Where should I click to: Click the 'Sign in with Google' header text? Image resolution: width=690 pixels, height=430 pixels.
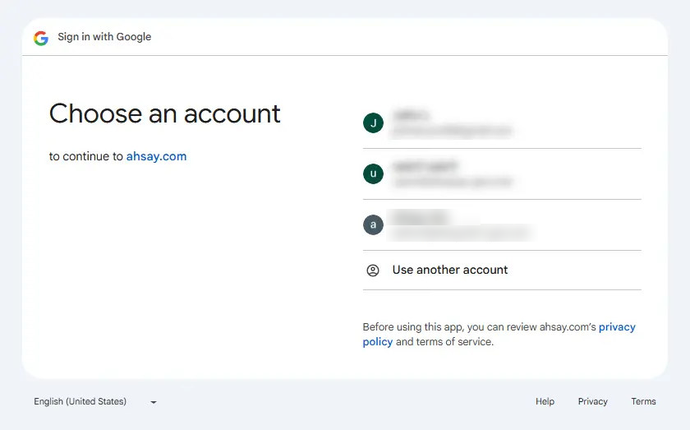coord(104,37)
